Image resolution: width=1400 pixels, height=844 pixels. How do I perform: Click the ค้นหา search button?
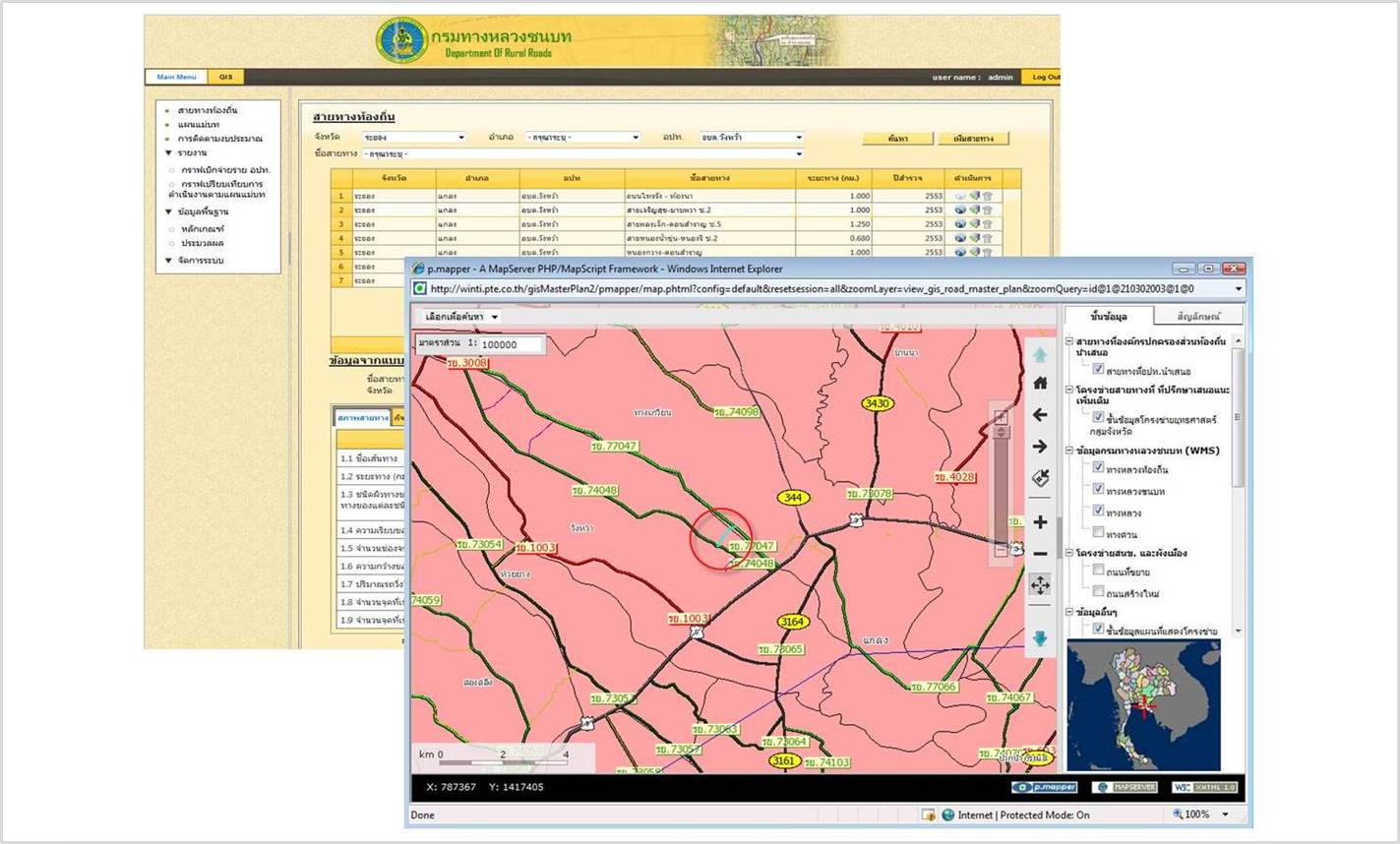tap(896, 138)
